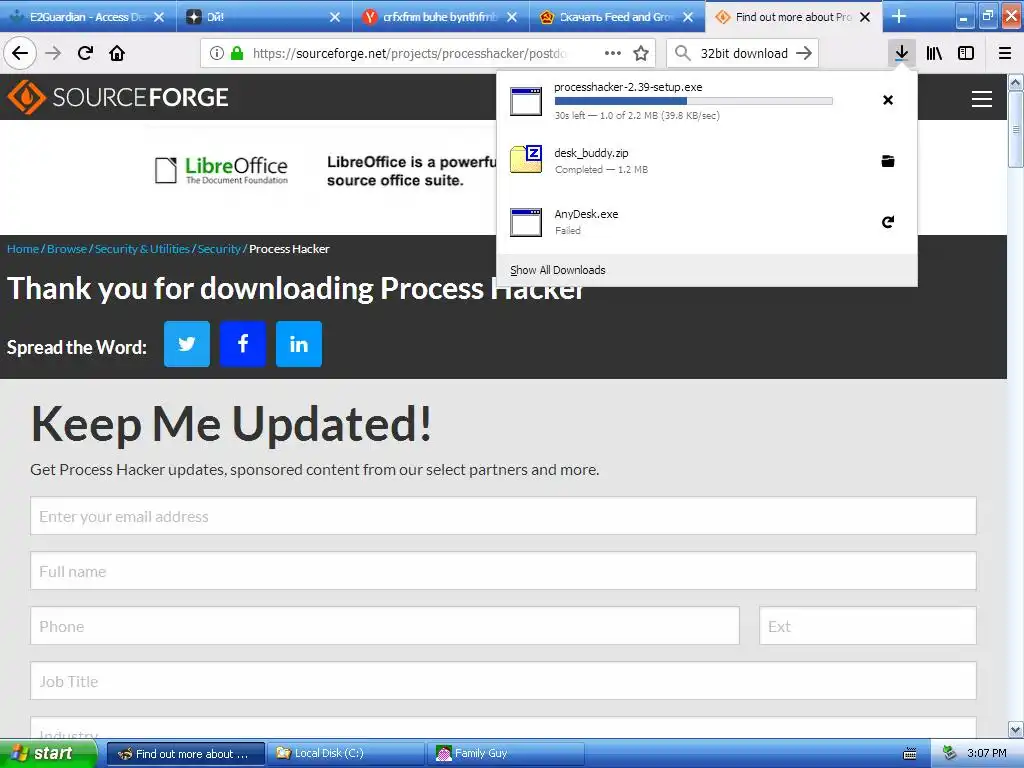
Task: Click the page scrollbar up arrow
Action: 1016,82
